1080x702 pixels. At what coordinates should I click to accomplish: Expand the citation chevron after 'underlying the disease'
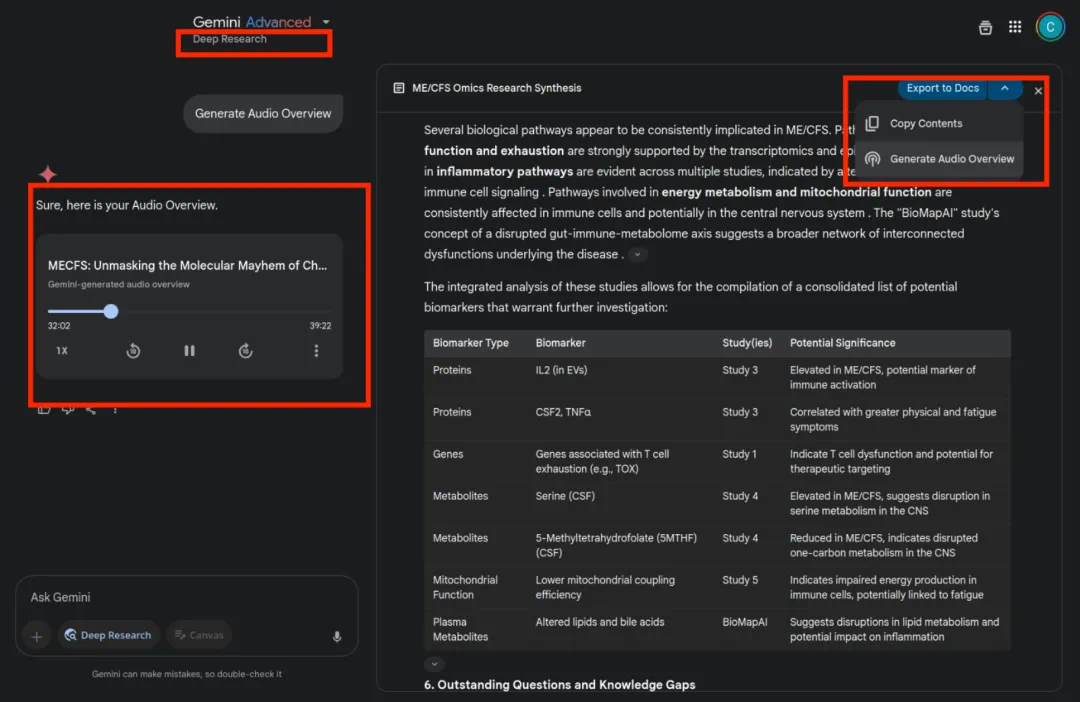tap(637, 255)
